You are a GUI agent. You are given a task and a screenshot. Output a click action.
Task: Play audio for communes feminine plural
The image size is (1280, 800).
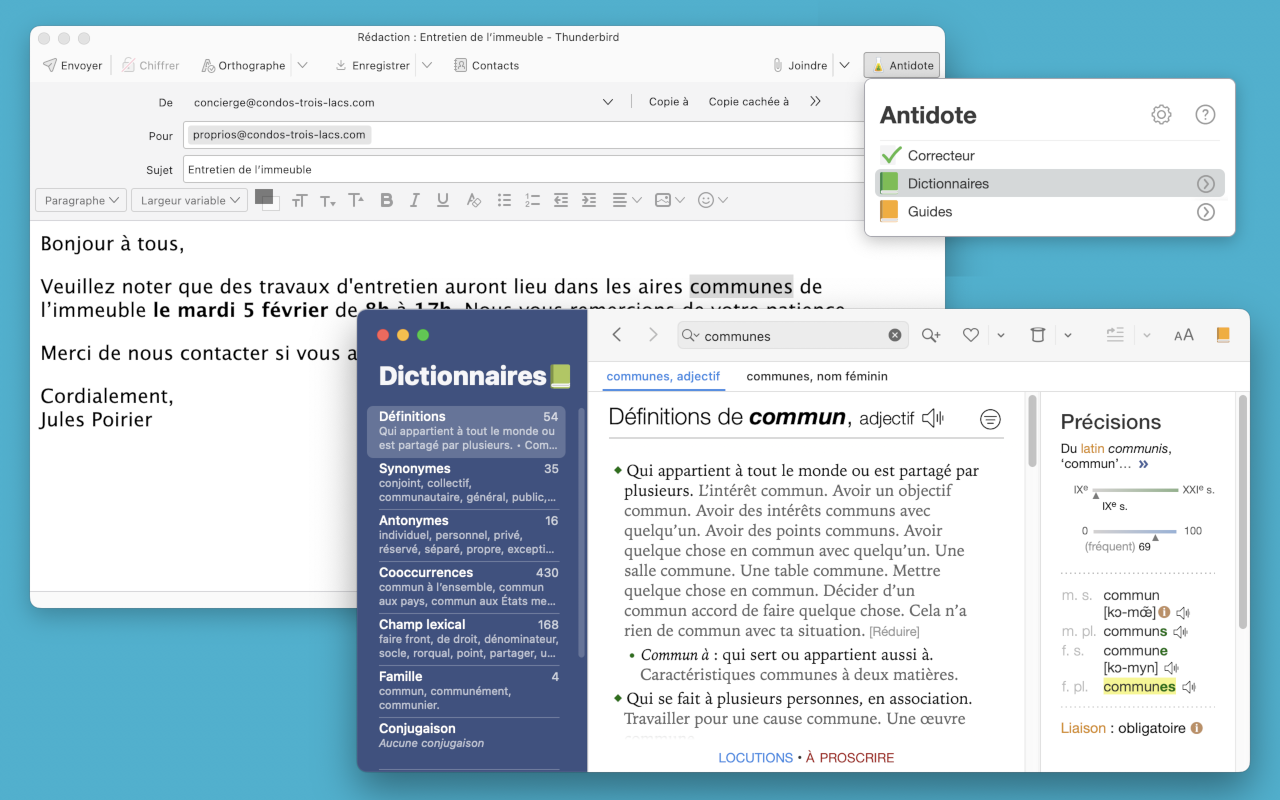click(1189, 687)
